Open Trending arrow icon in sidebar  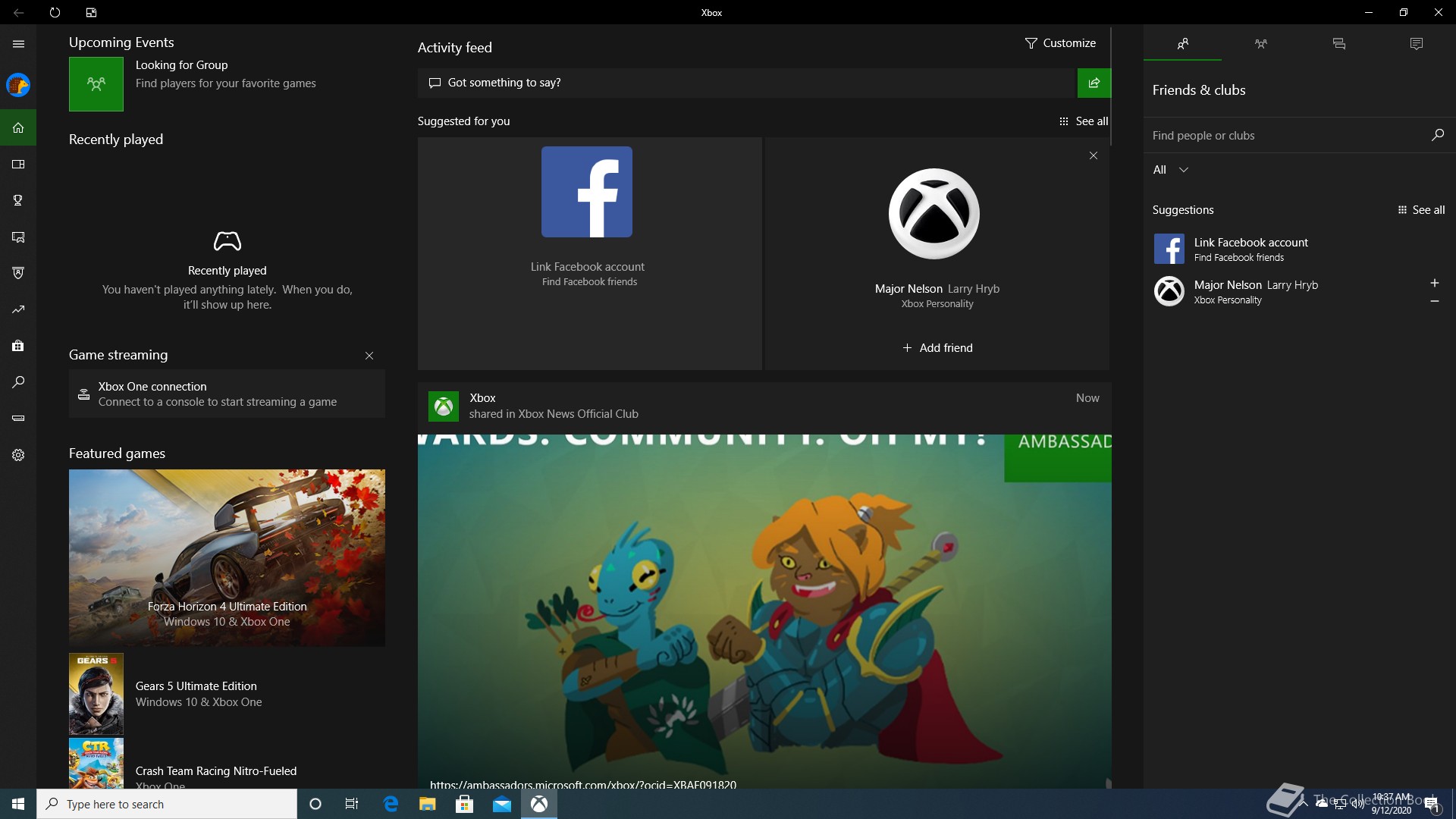(18, 309)
